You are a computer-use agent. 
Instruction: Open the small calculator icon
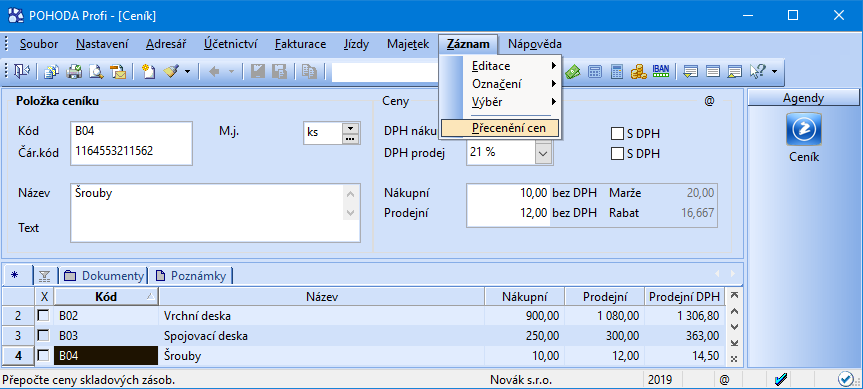595,72
